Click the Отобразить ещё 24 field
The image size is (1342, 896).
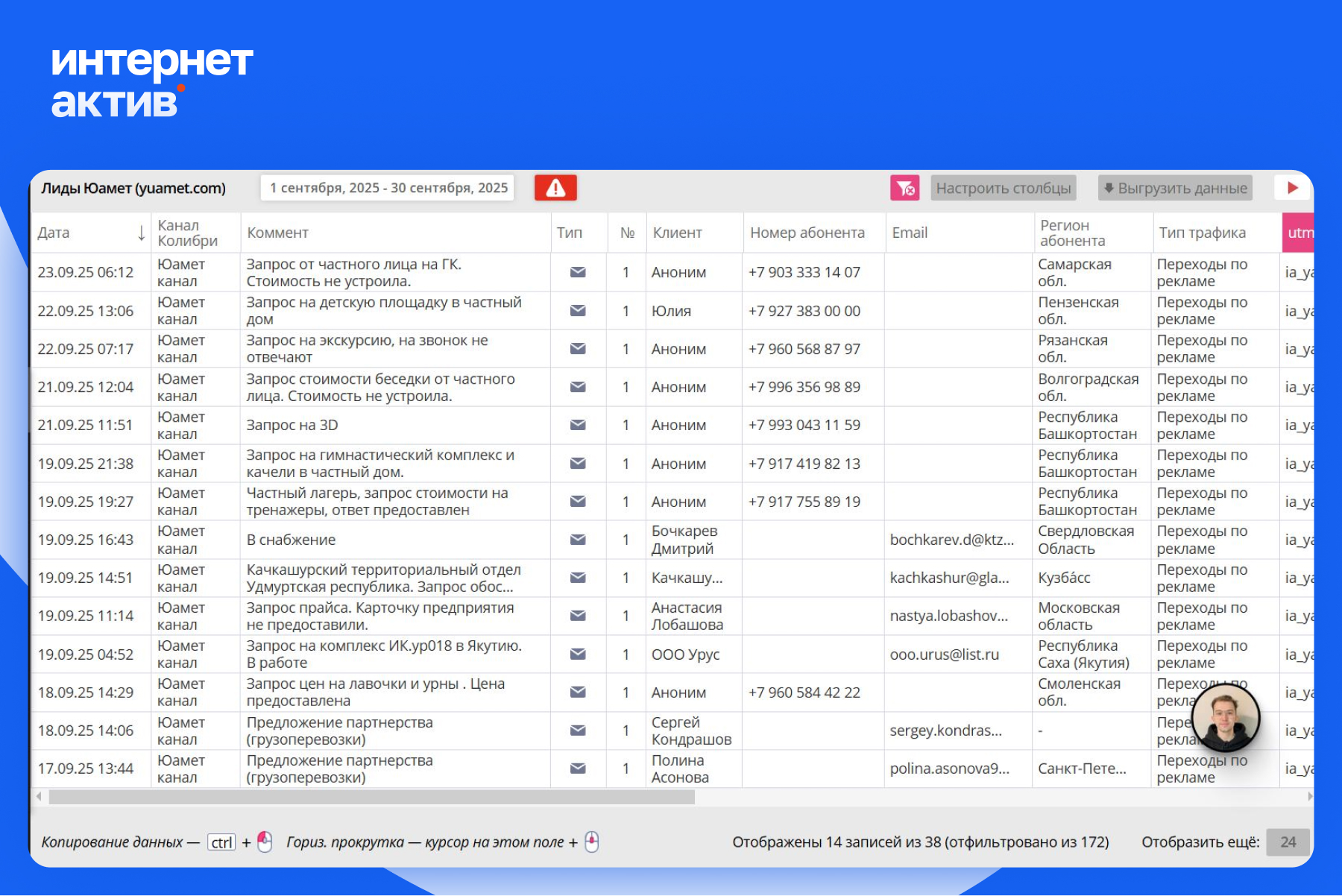[1288, 842]
